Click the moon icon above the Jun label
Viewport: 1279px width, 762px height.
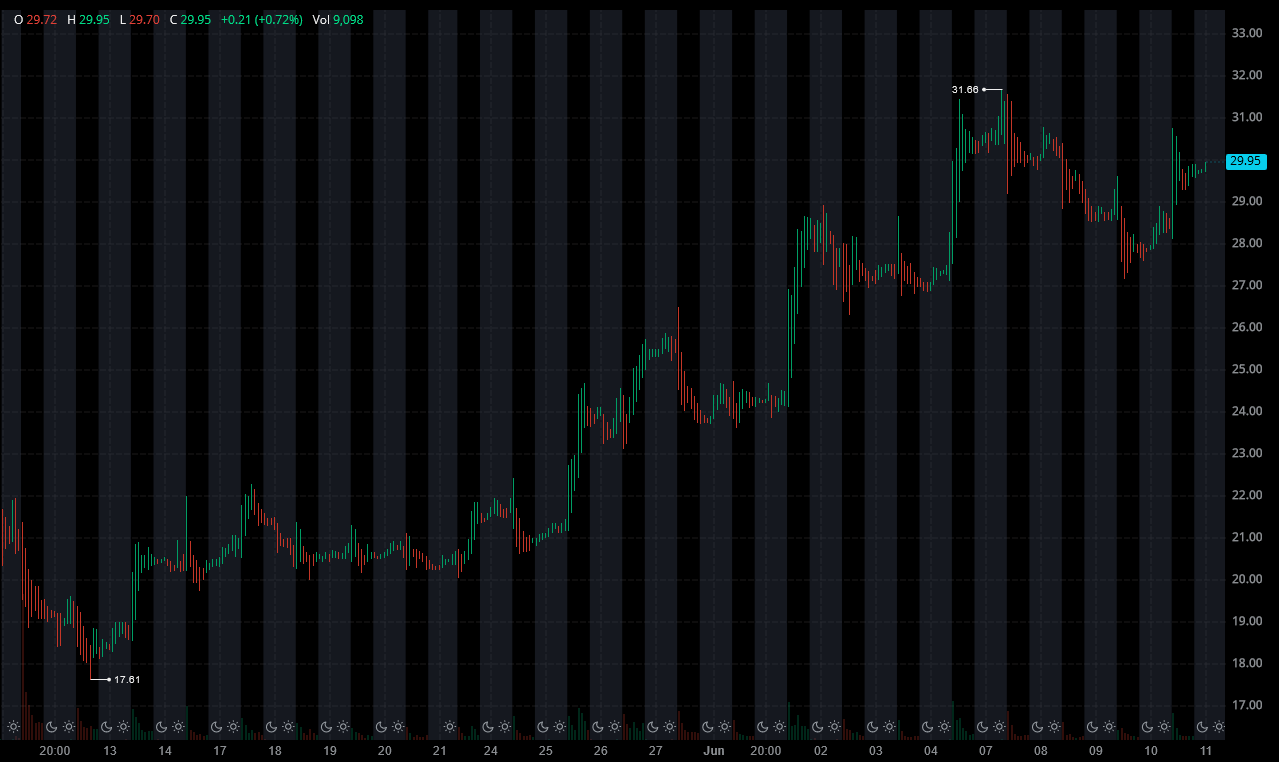coord(707,726)
